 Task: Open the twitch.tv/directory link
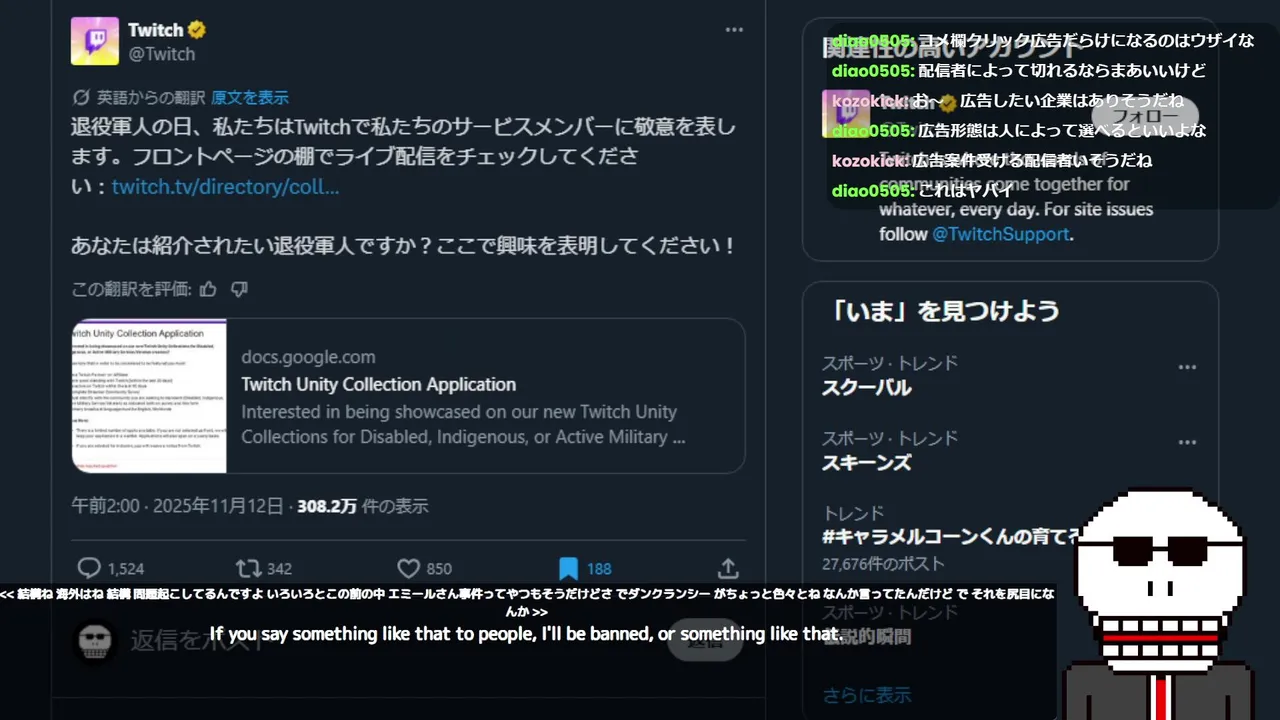(225, 187)
